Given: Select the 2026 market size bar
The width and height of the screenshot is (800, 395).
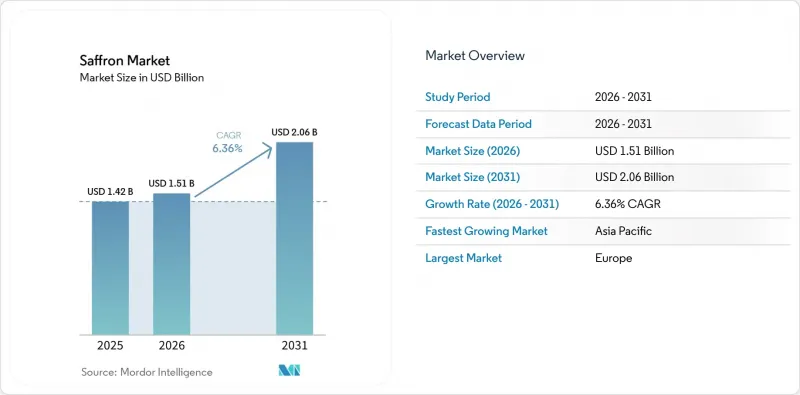Looking at the screenshot, I should coord(171,264).
